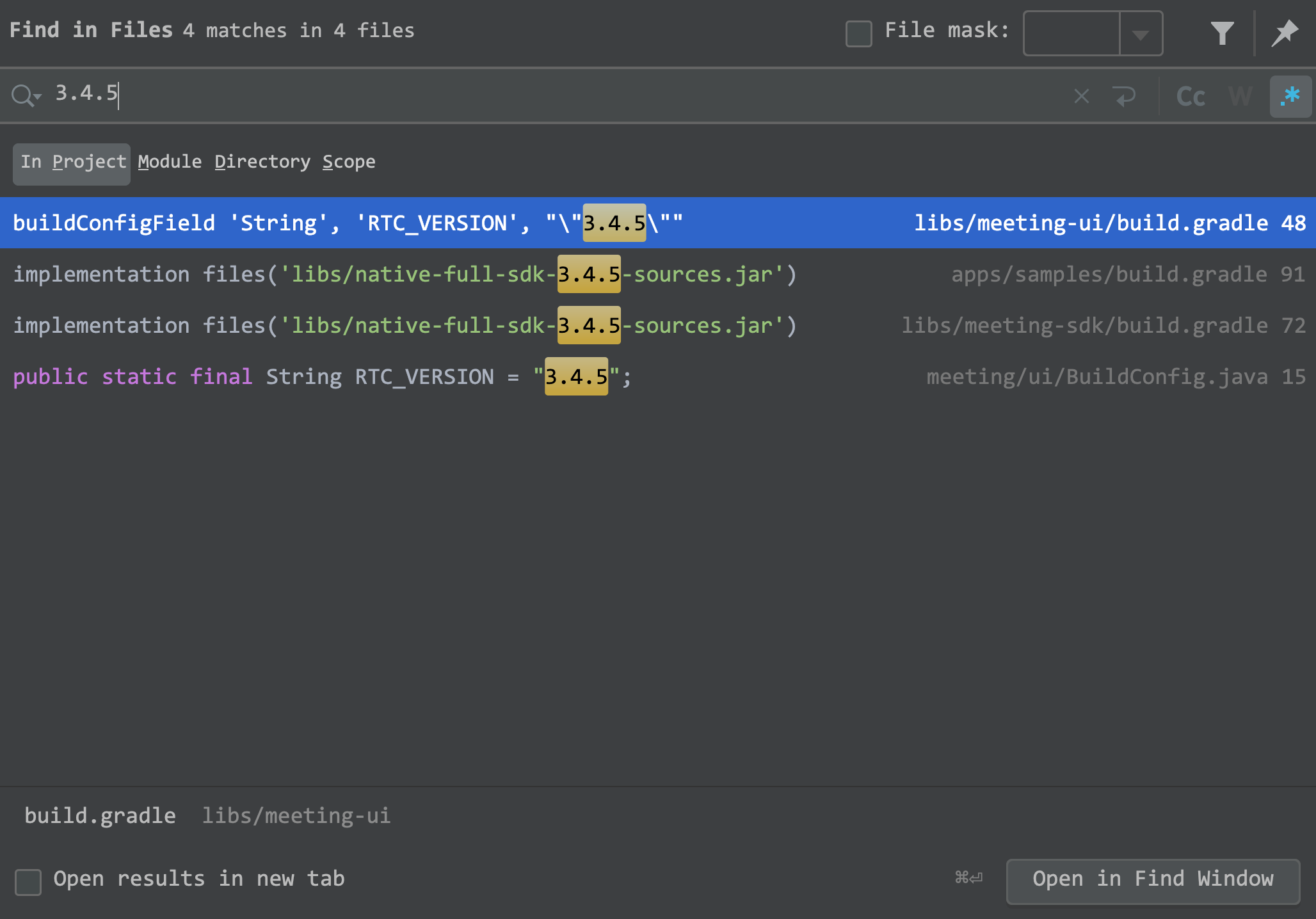This screenshot has height=919, width=1316.
Task: Enable the File mask checkbox
Action: (858, 33)
